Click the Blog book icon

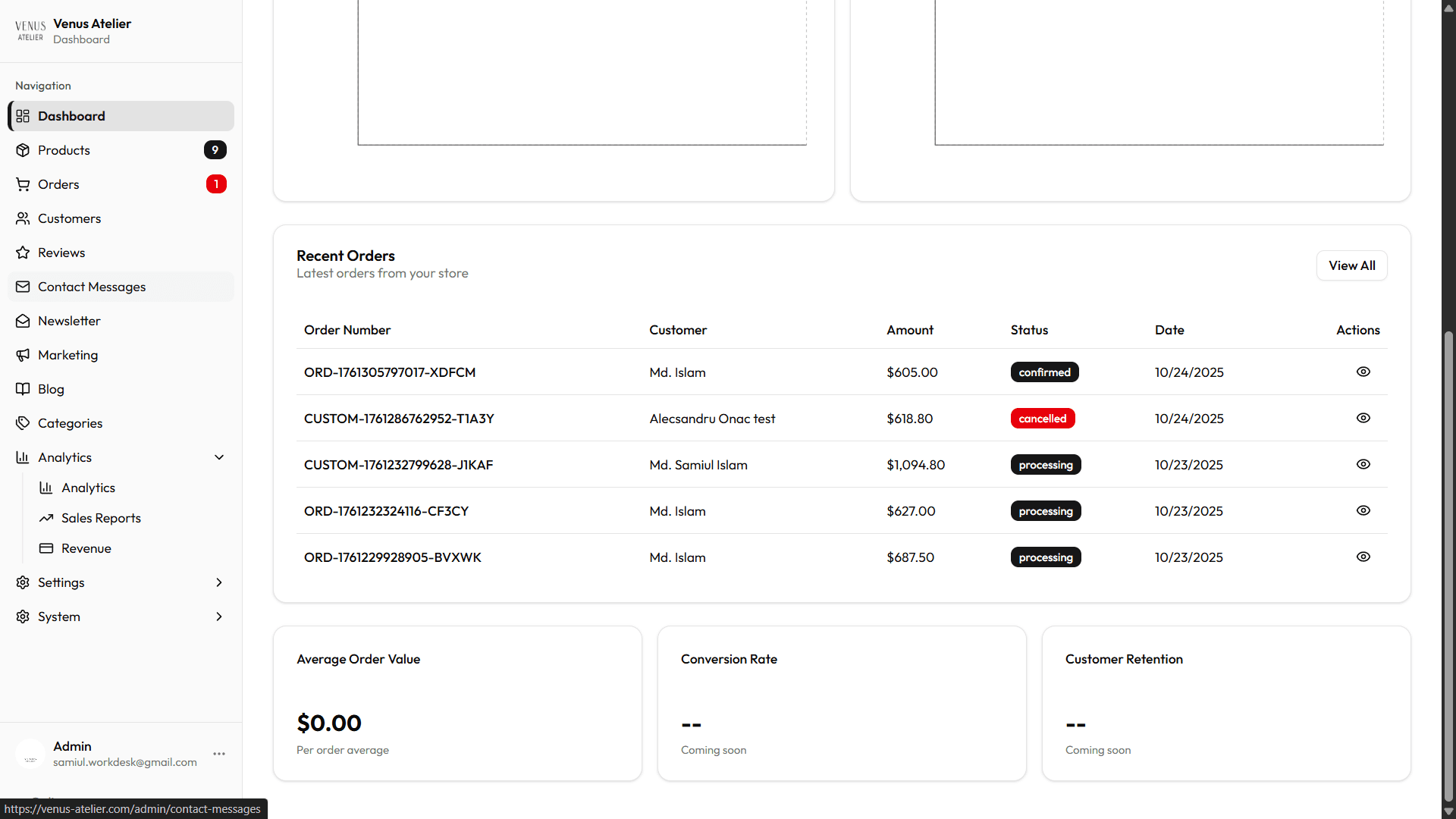tap(23, 389)
